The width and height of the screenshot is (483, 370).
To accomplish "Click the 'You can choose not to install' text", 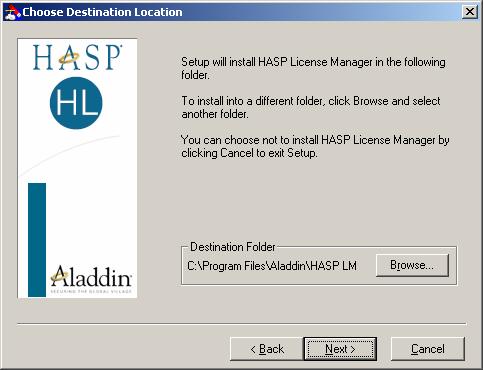I will pyautogui.click(x=315, y=146).
